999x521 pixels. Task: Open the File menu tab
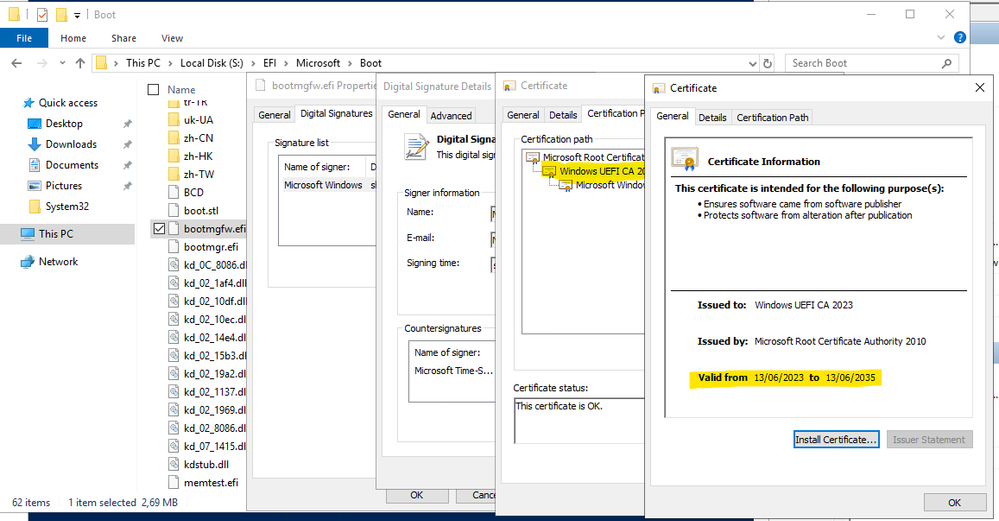pyautogui.click(x=24, y=38)
